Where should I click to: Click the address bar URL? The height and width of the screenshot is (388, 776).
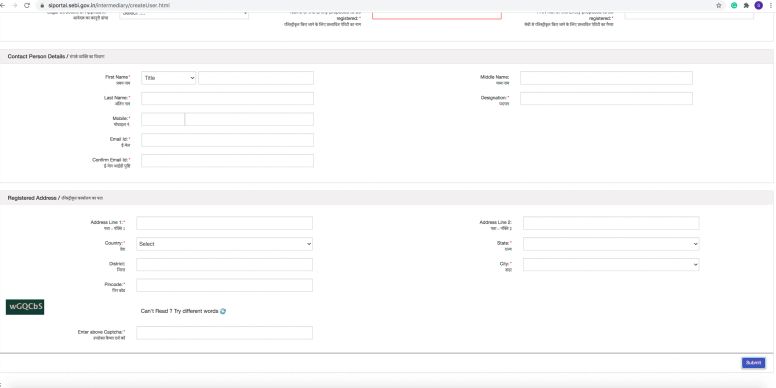pyautogui.click(x=109, y=5)
